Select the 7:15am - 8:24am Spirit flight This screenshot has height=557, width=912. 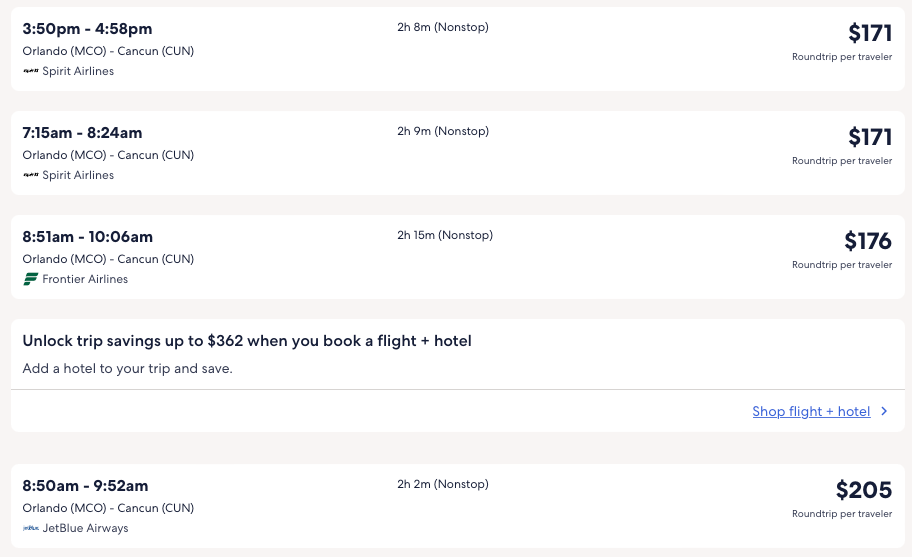(x=82, y=133)
